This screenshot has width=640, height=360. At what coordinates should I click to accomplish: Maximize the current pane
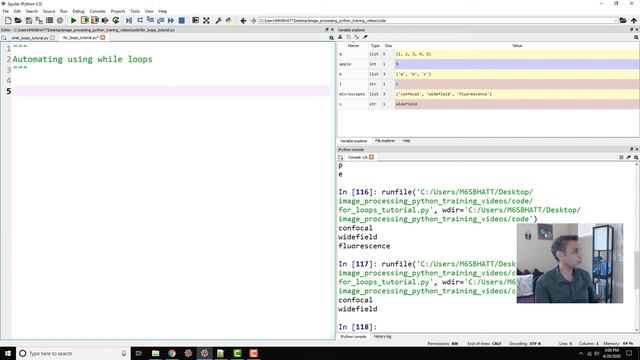pos(196,20)
